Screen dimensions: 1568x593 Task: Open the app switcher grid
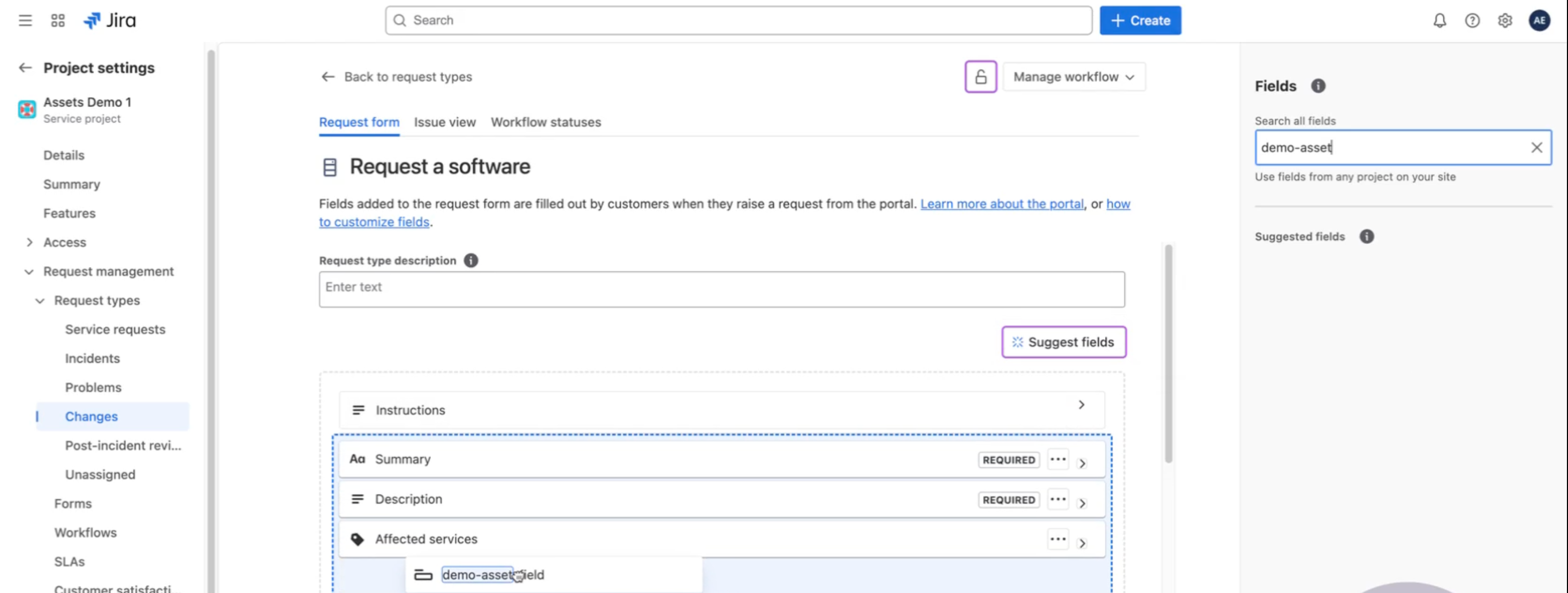point(58,20)
